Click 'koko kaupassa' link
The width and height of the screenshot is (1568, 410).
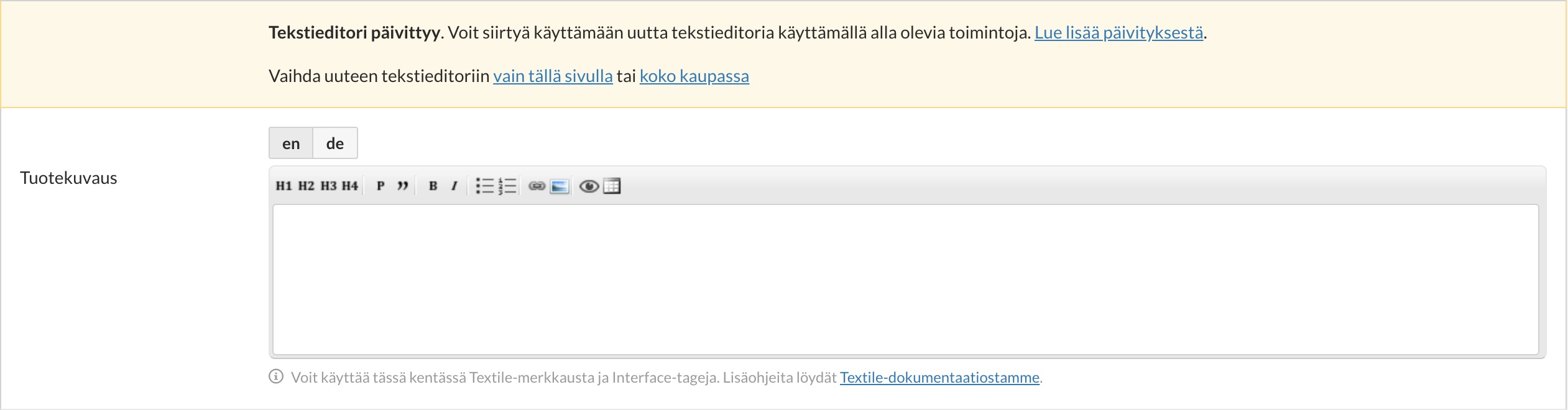[x=694, y=76]
